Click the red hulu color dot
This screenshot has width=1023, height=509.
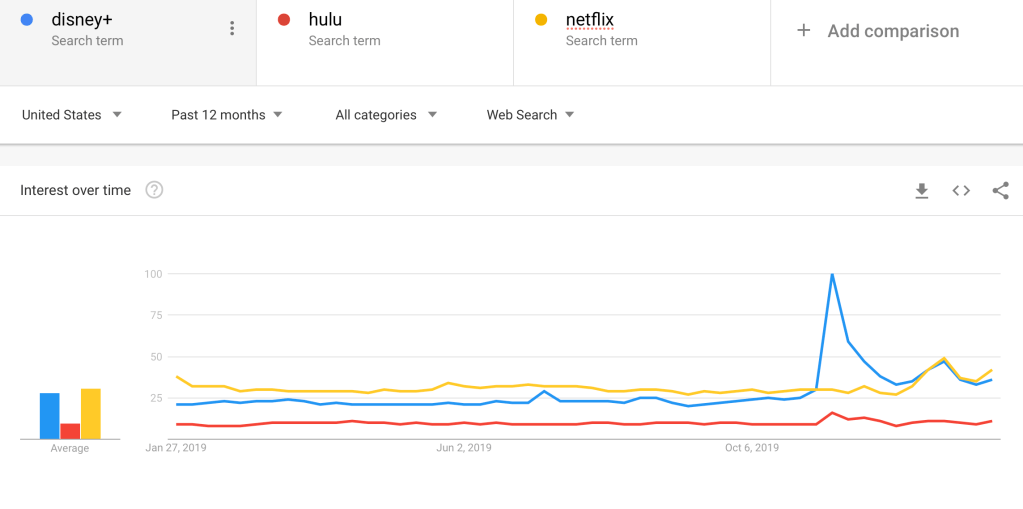click(284, 20)
